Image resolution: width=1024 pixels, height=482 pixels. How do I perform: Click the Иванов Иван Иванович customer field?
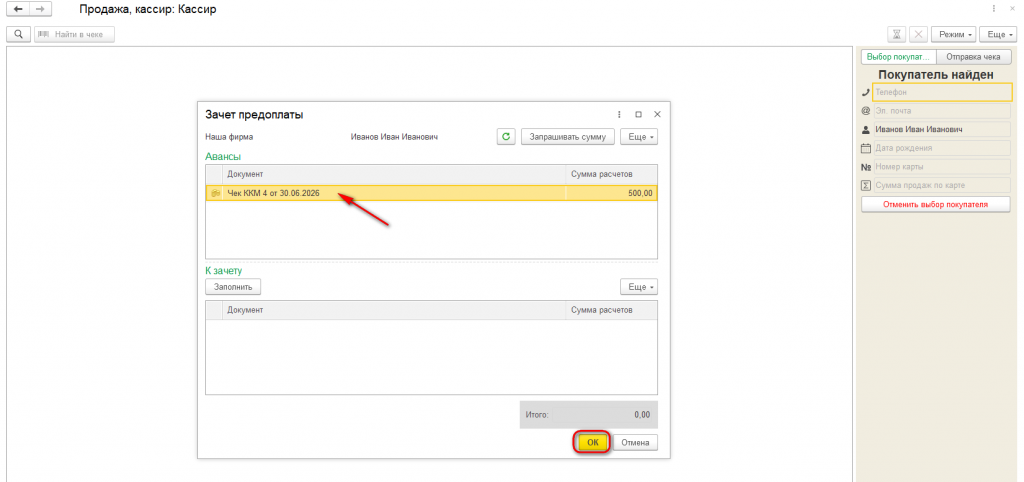click(x=942, y=129)
